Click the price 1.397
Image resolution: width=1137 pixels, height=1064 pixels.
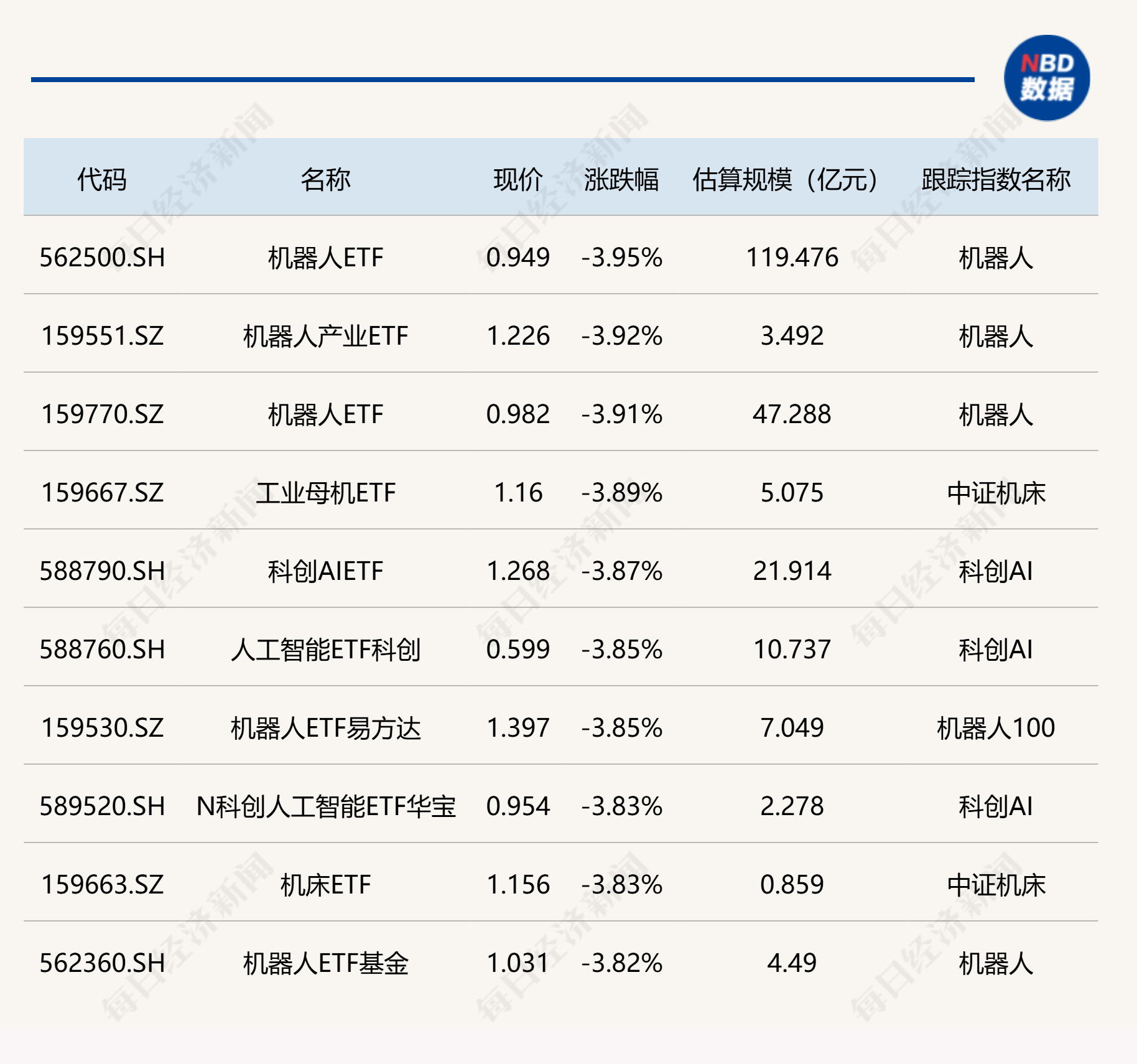518,728
